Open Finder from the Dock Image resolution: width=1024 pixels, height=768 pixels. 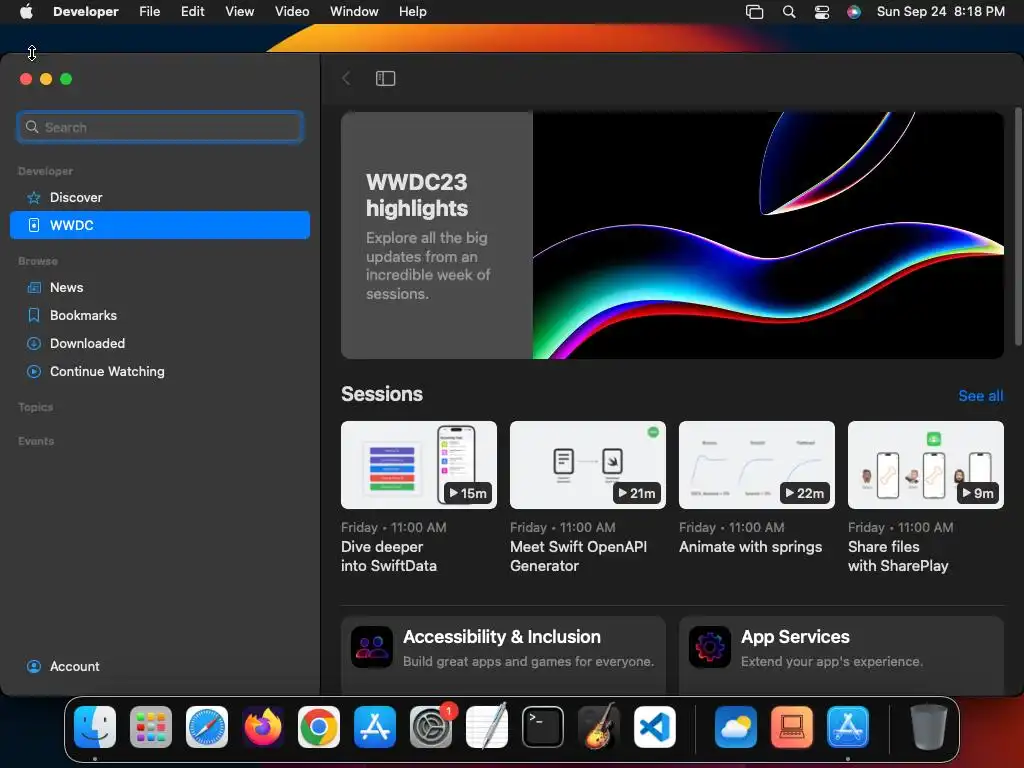[95, 727]
